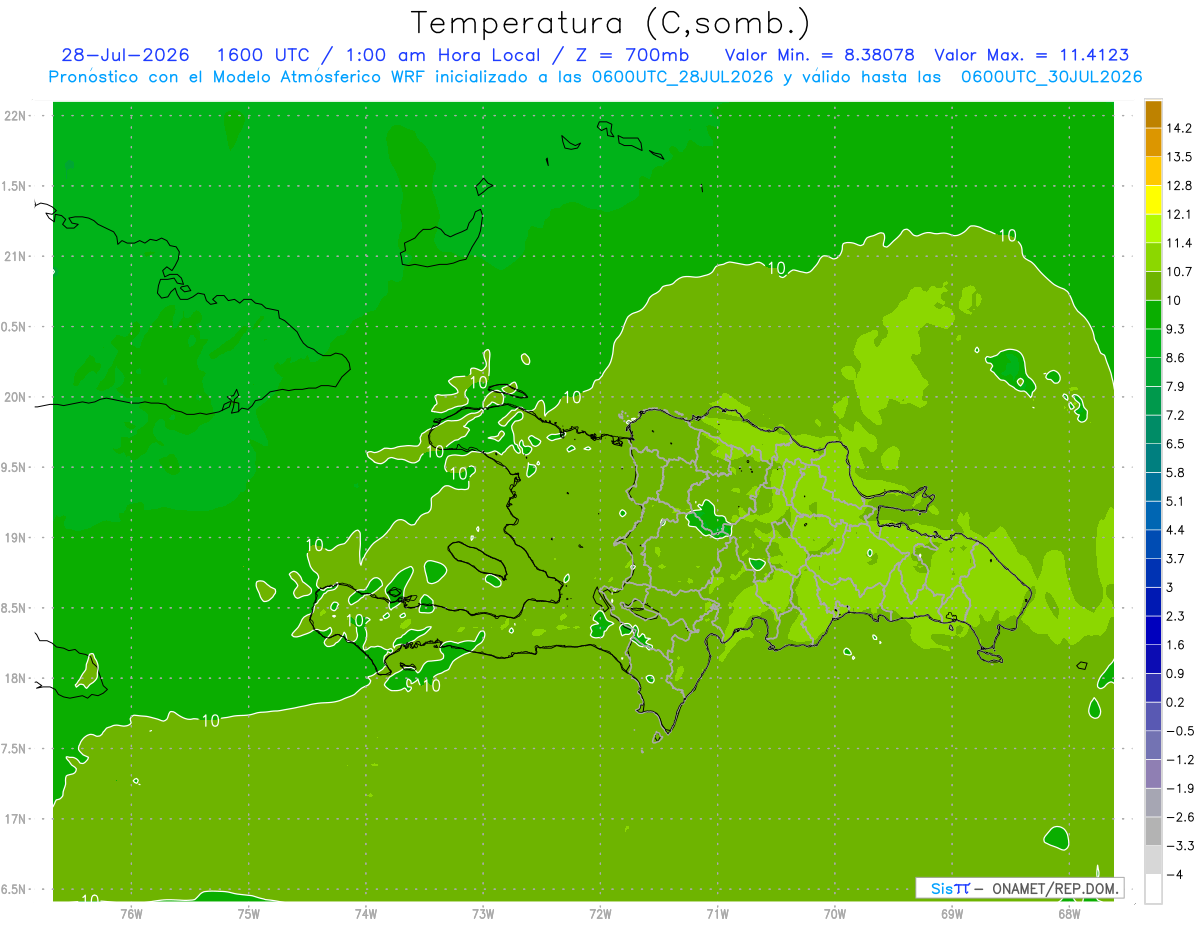Click the "71W" longitude axis label
The height and width of the screenshot is (927, 1200).
point(718,913)
